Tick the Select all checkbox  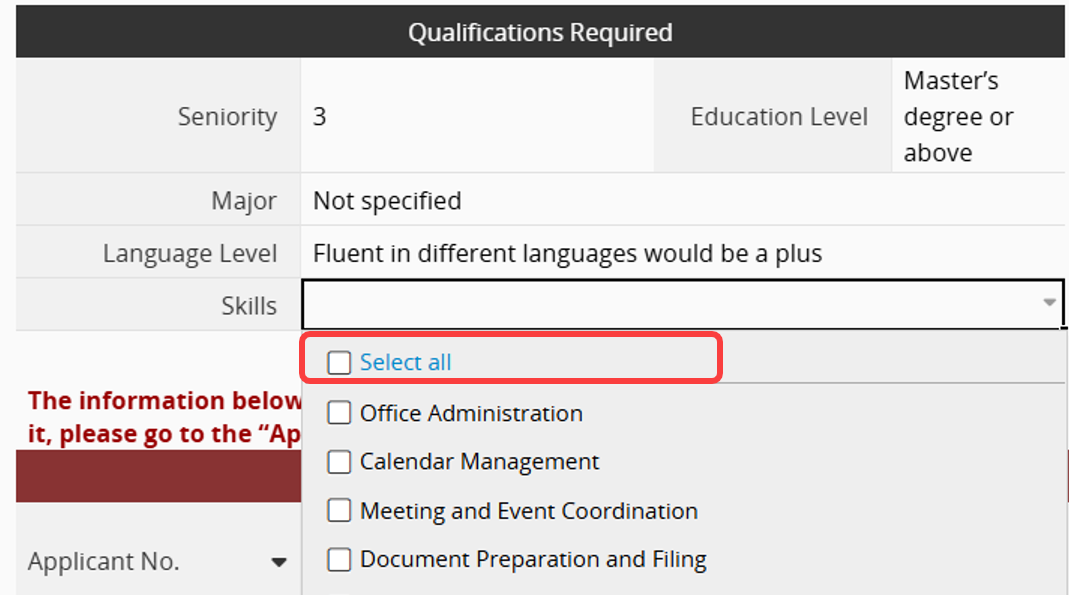340,362
